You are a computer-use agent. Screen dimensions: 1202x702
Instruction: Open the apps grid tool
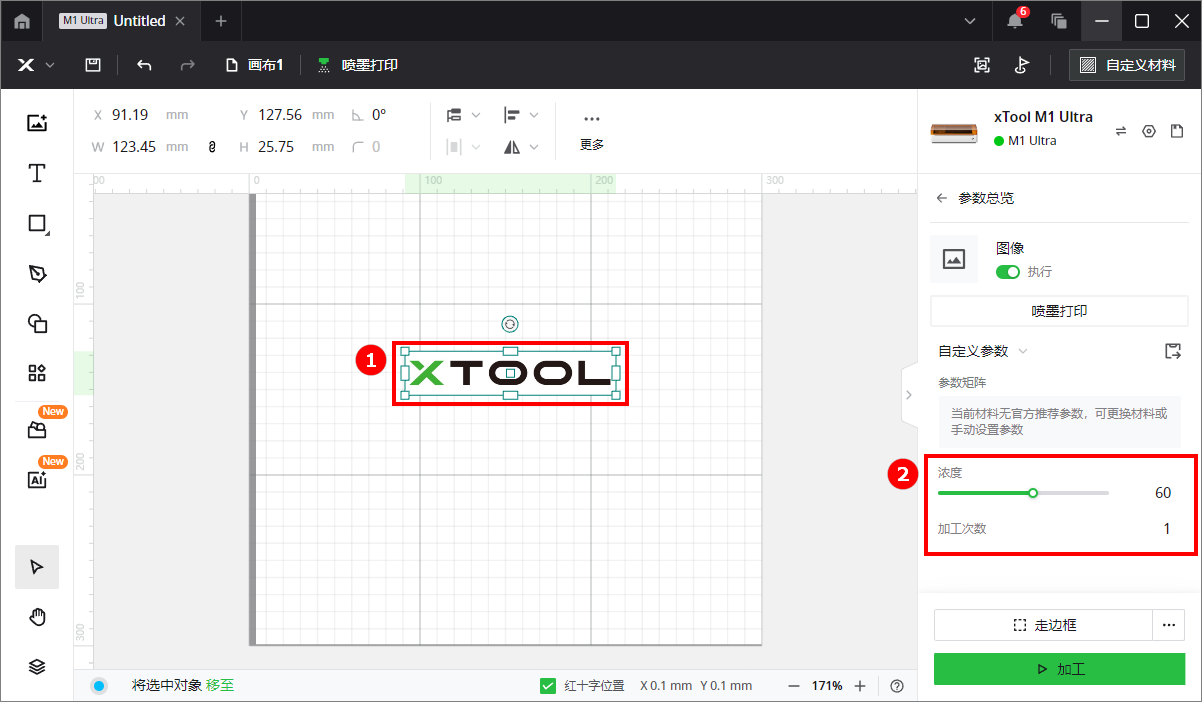37,373
